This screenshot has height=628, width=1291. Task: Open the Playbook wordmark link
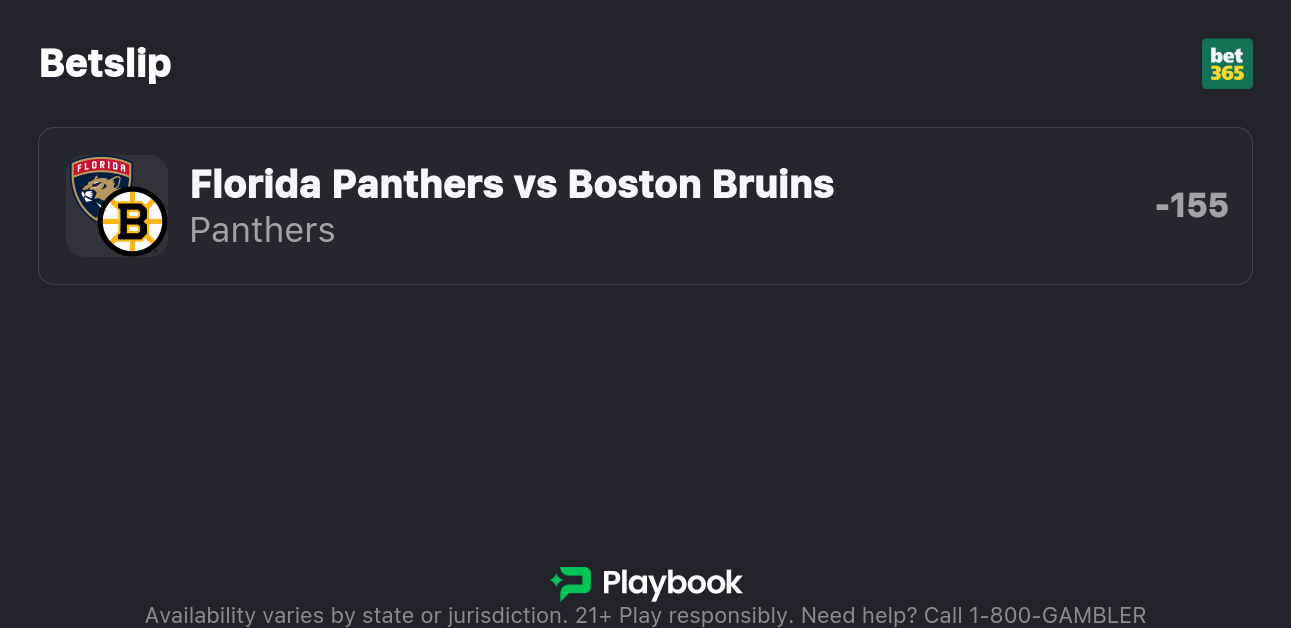[x=672, y=583]
